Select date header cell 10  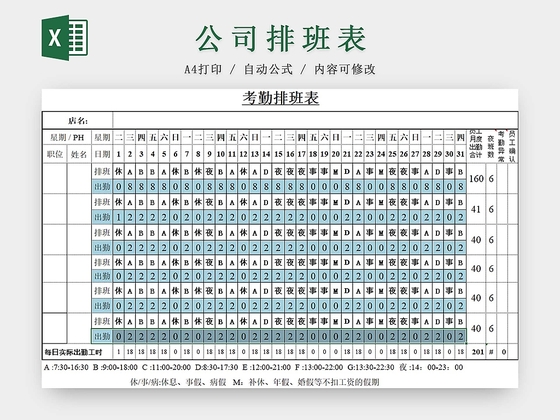(x=221, y=154)
